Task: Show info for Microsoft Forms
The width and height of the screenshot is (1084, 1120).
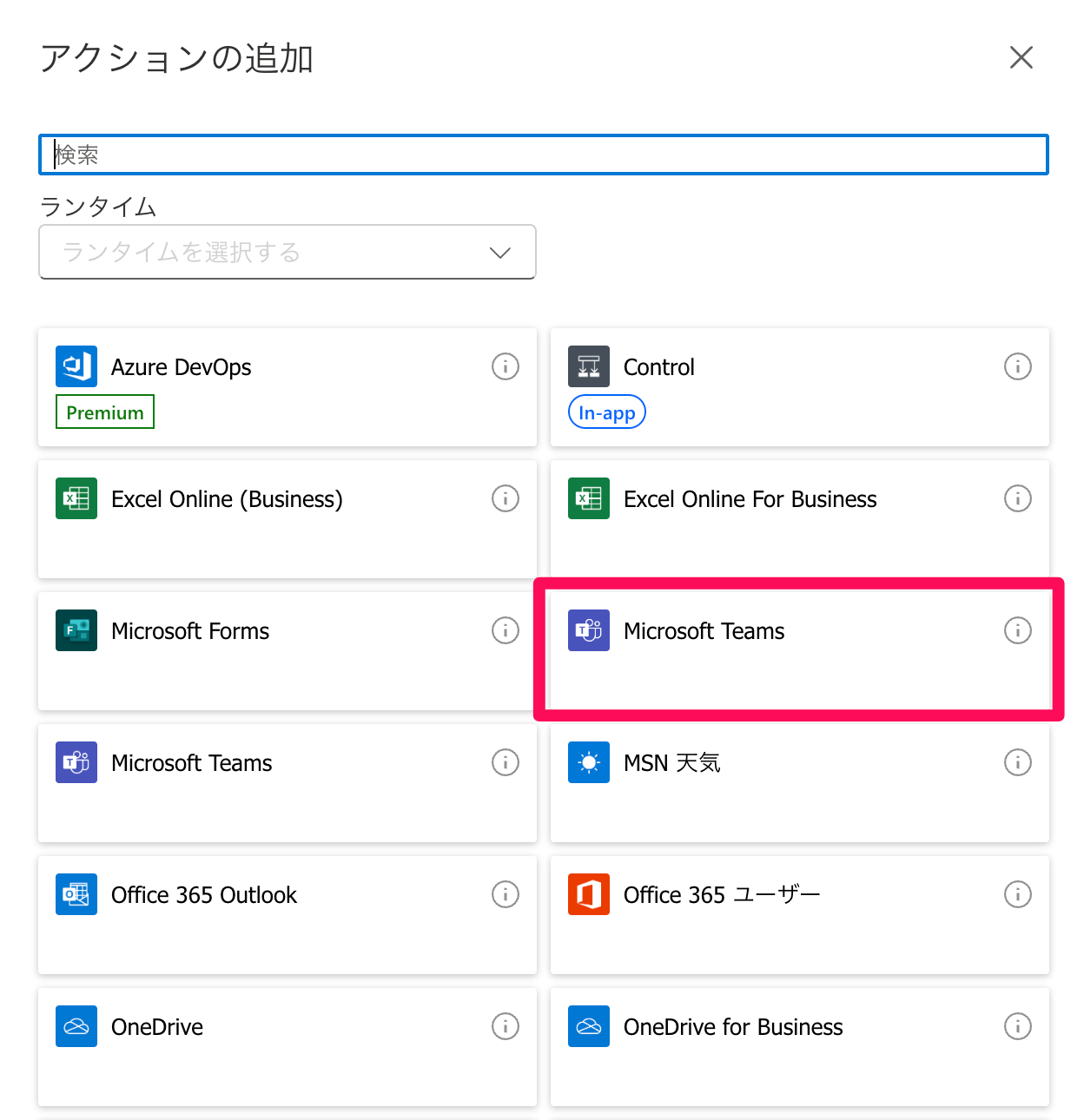Action: pos(506,630)
